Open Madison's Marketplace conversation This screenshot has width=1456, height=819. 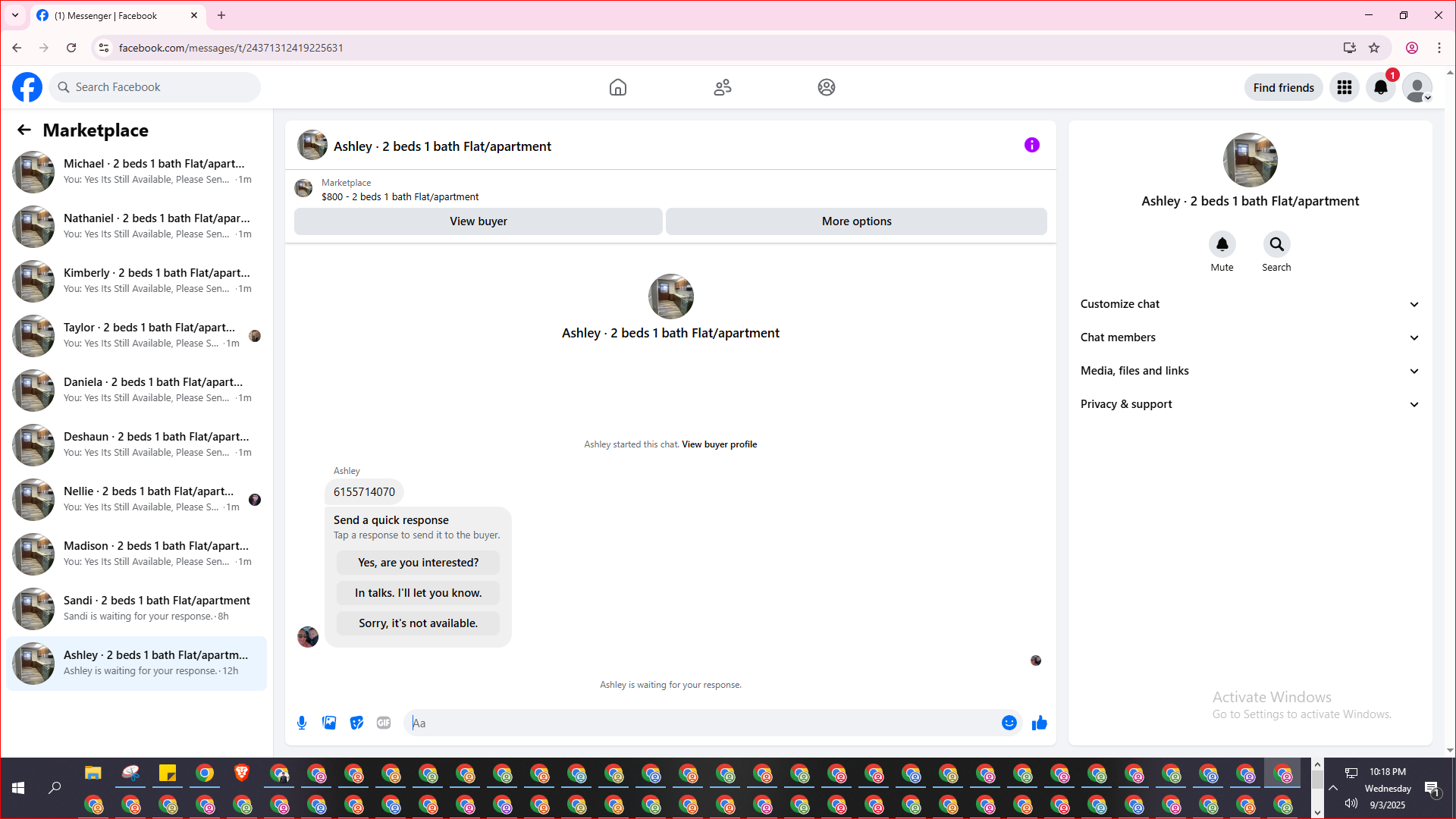pyautogui.click(x=136, y=554)
